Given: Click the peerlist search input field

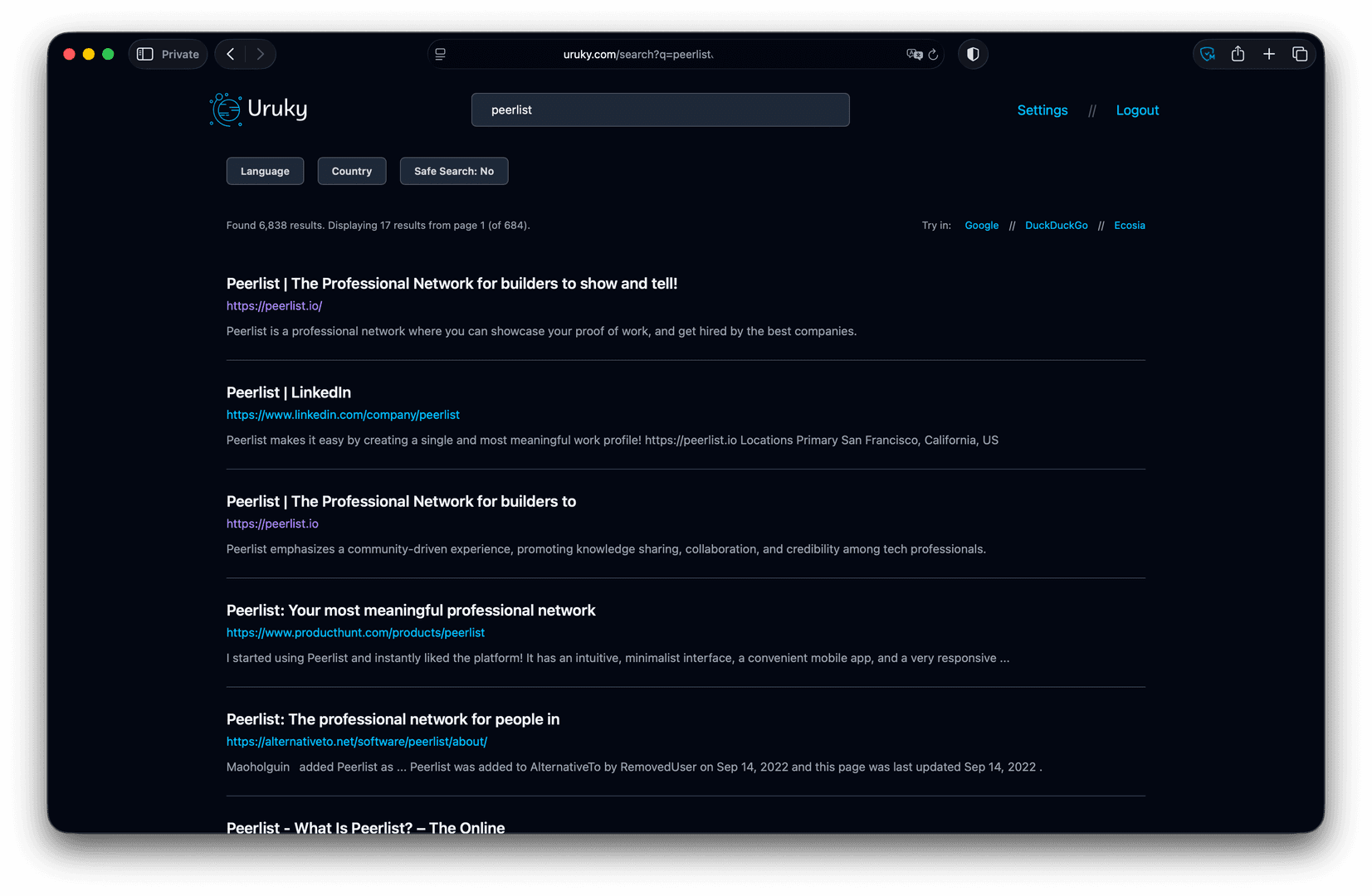Looking at the screenshot, I should [x=660, y=110].
